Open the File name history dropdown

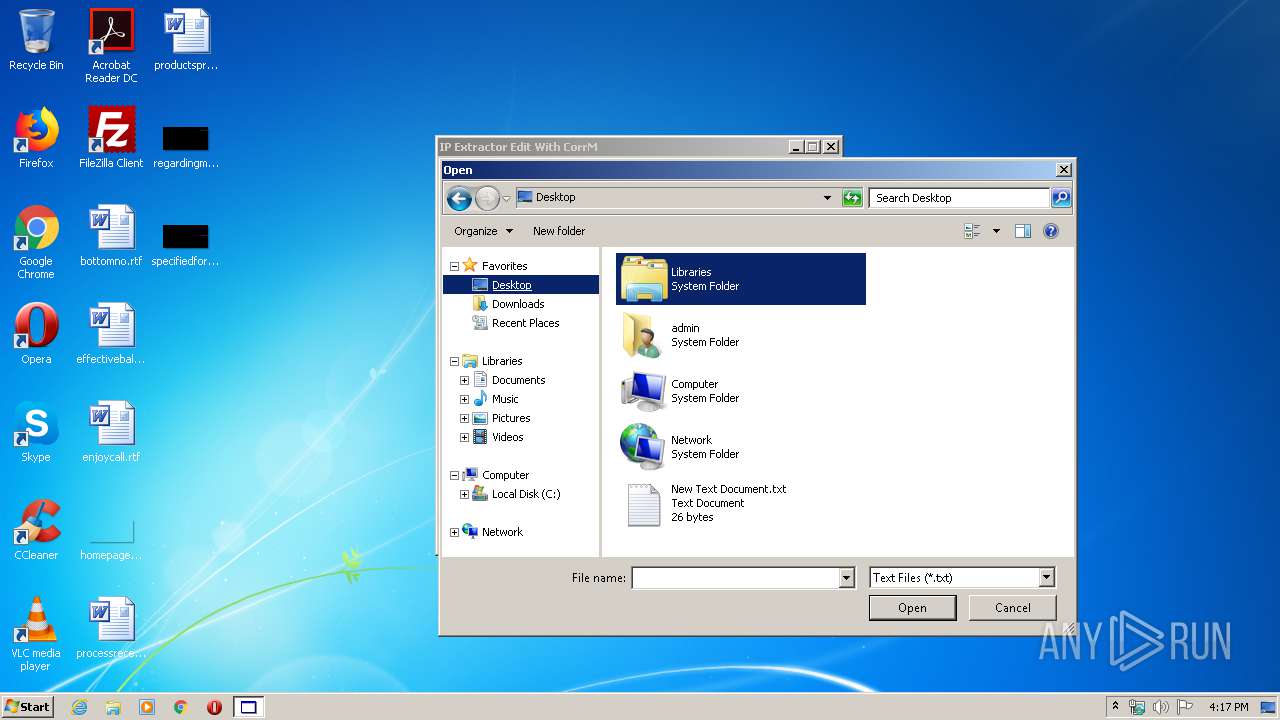point(847,578)
